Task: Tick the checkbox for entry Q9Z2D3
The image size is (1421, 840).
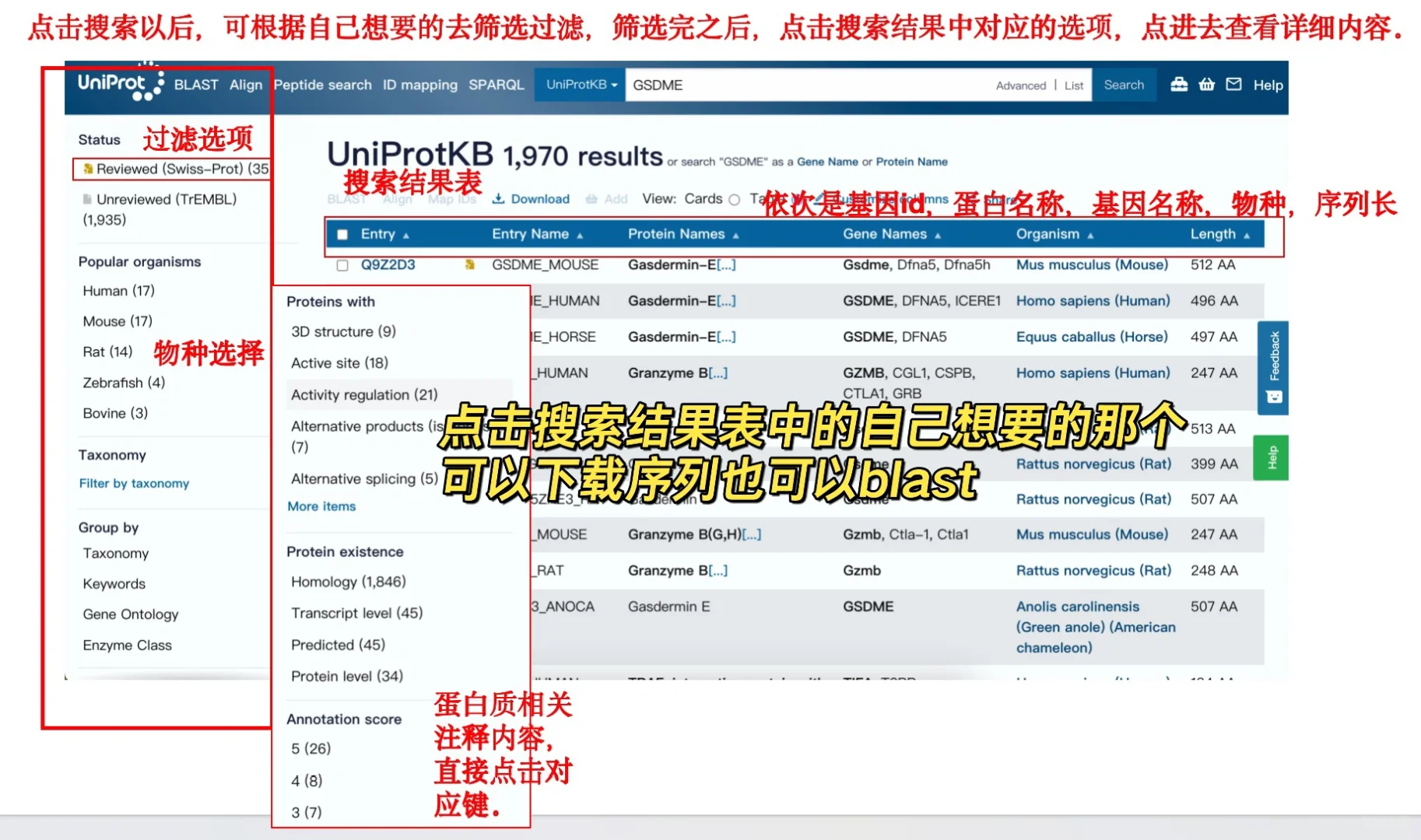Action: pyautogui.click(x=342, y=265)
